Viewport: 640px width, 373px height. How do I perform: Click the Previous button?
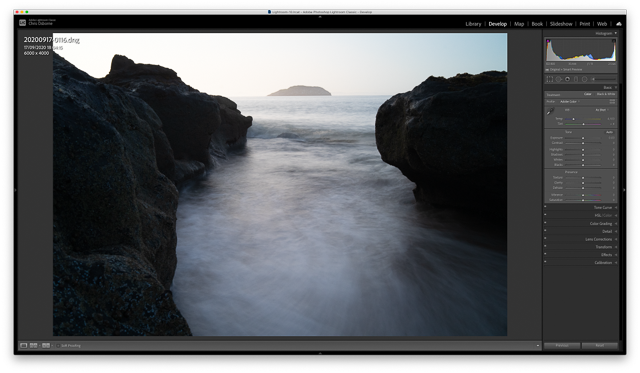[562, 346]
